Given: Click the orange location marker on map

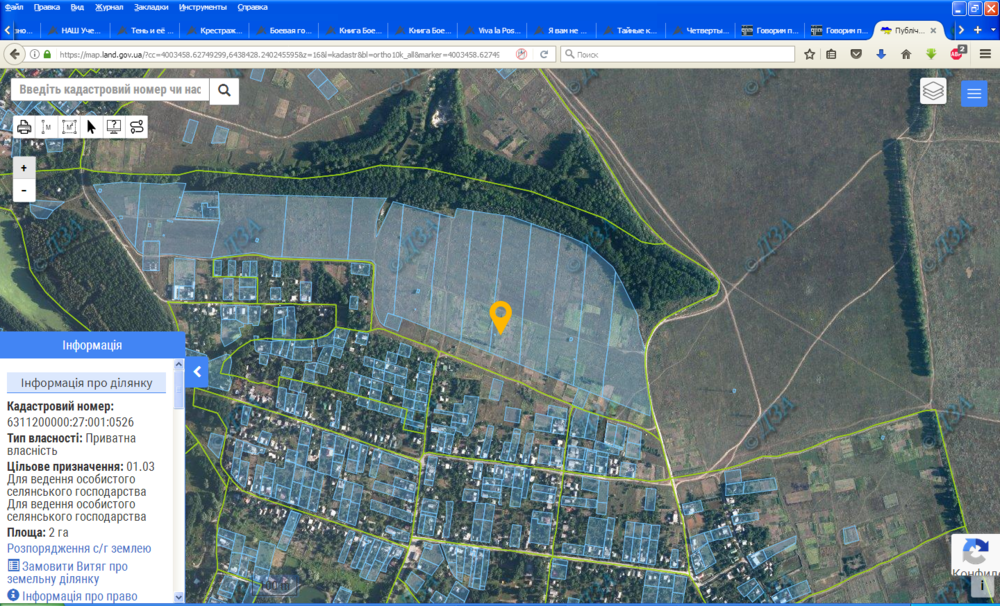Looking at the screenshot, I should click(x=500, y=316).
